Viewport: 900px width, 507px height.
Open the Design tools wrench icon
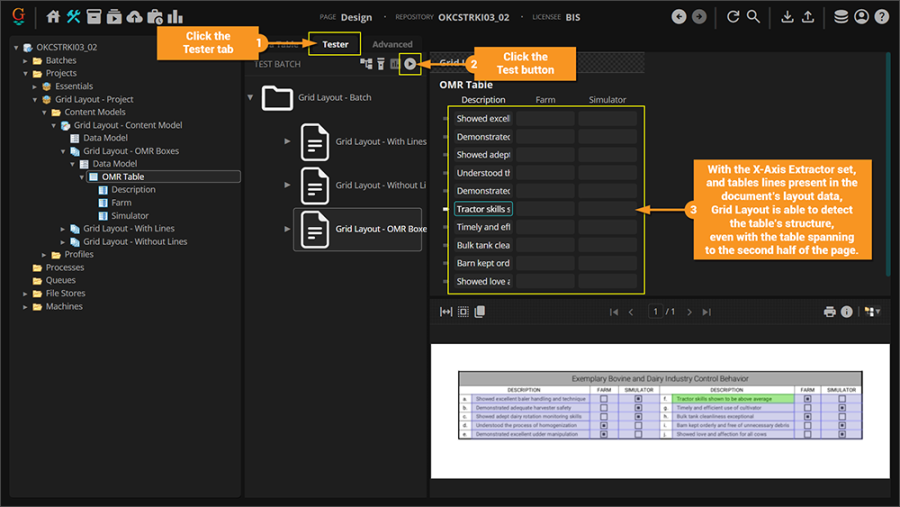coord(74,17)
